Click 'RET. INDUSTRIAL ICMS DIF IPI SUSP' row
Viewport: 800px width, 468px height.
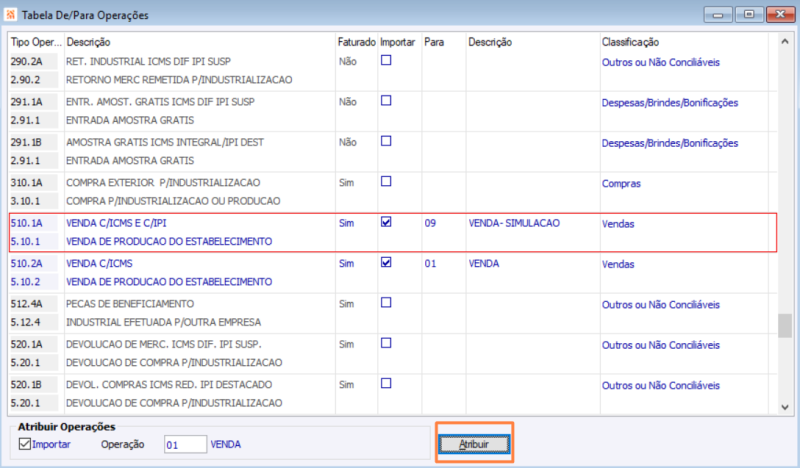[x=148, y=61]
